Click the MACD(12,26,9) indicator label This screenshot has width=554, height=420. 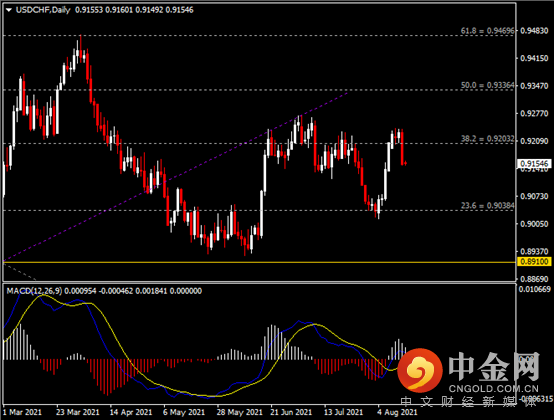(x=34, y=291)
